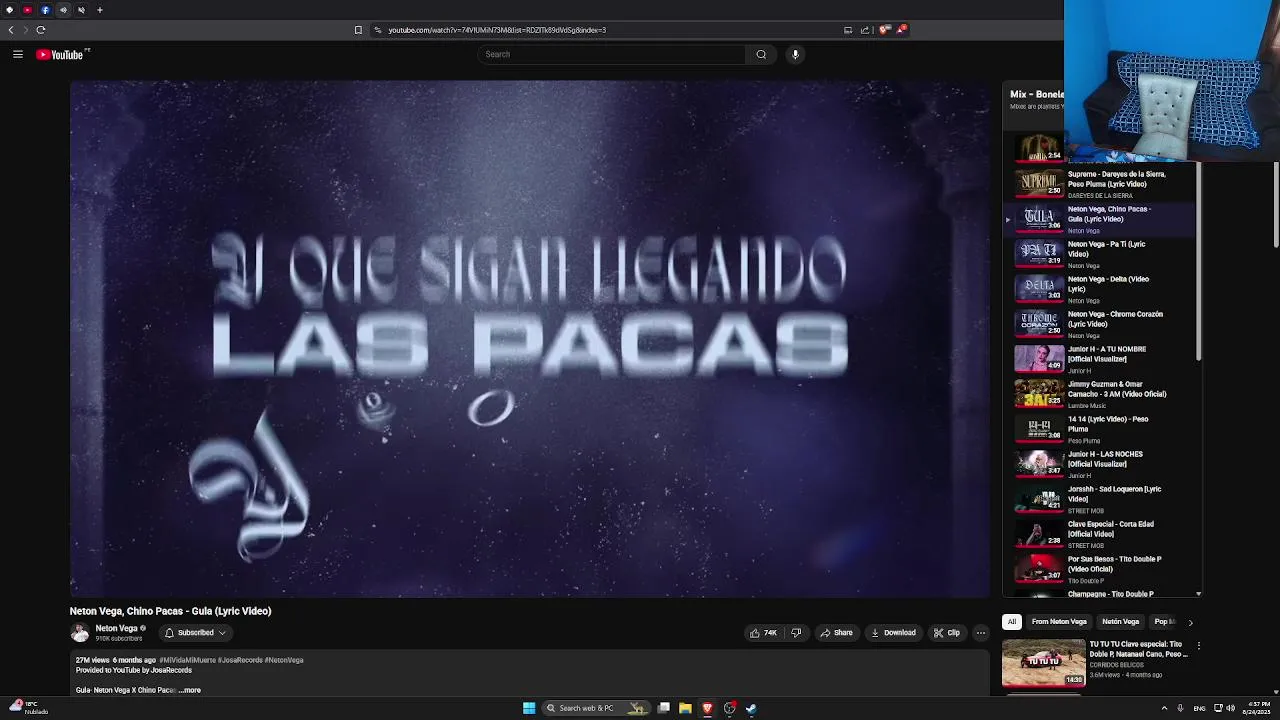Open a new browser tab

pyautogui.click(x=100, y=10)
